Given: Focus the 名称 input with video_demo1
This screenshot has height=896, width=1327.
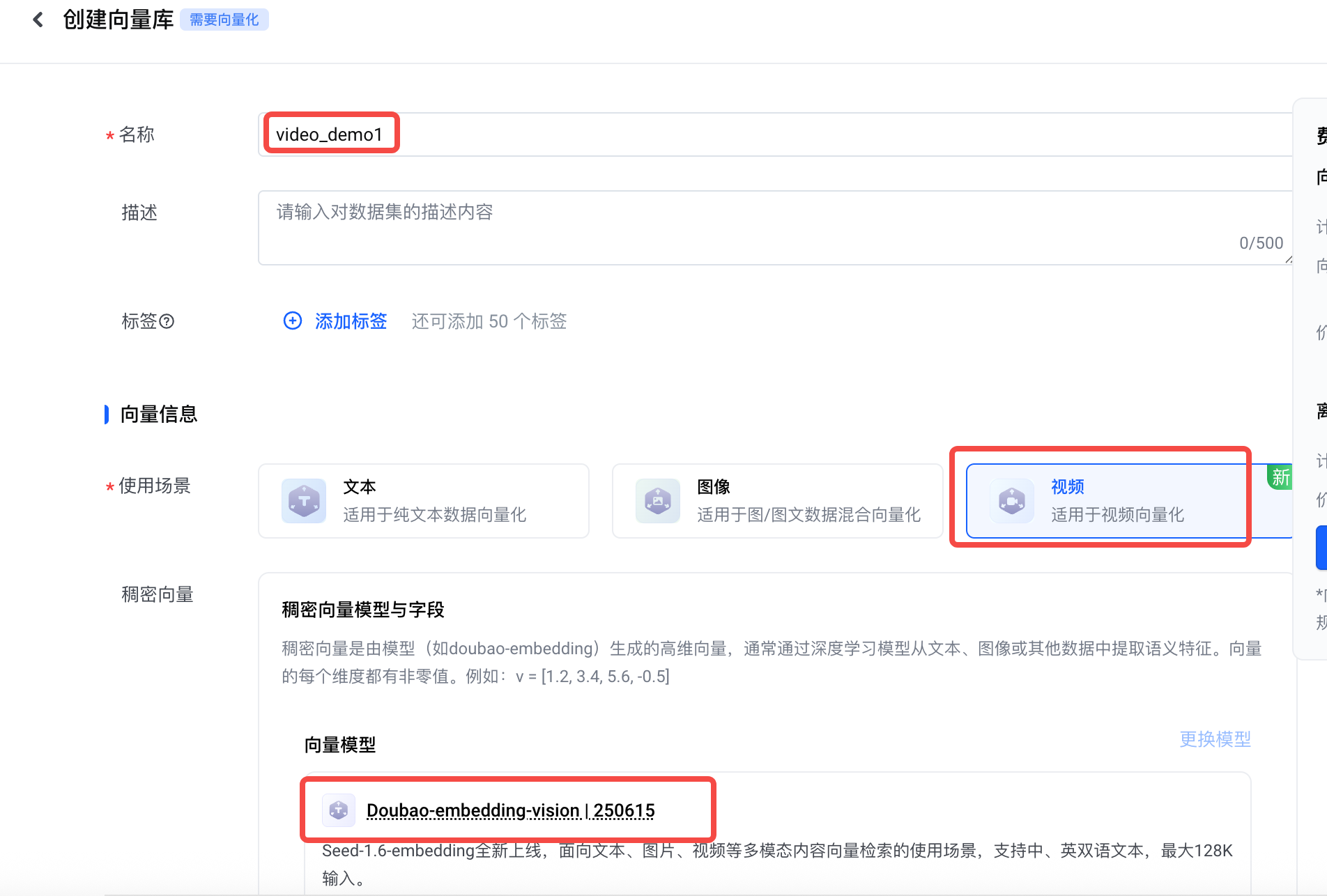Looking at the screenshot, I should pyautogui.click(x=775, y=134).
